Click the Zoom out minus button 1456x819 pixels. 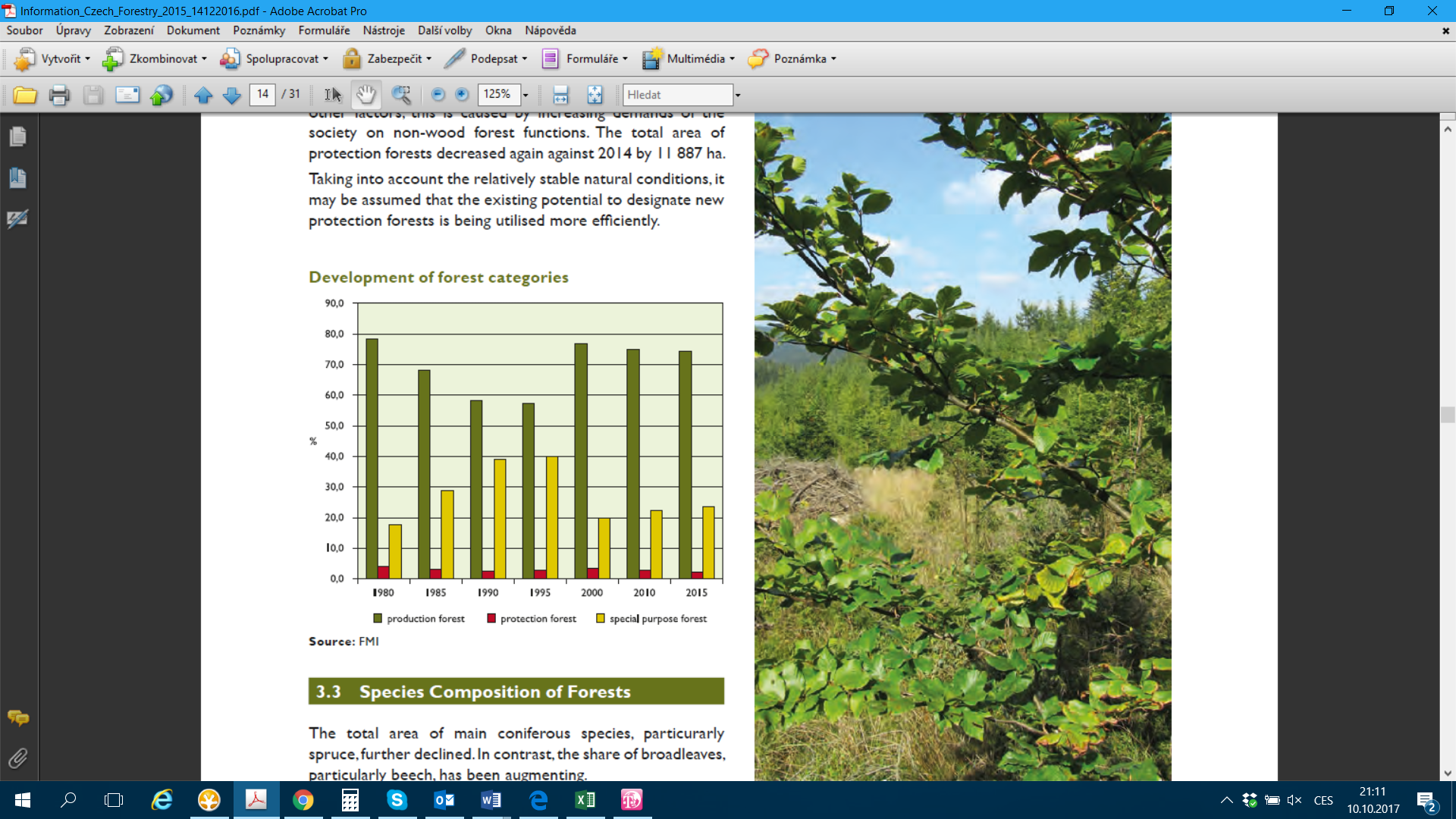pyautogui.click(x=438, y=94)
